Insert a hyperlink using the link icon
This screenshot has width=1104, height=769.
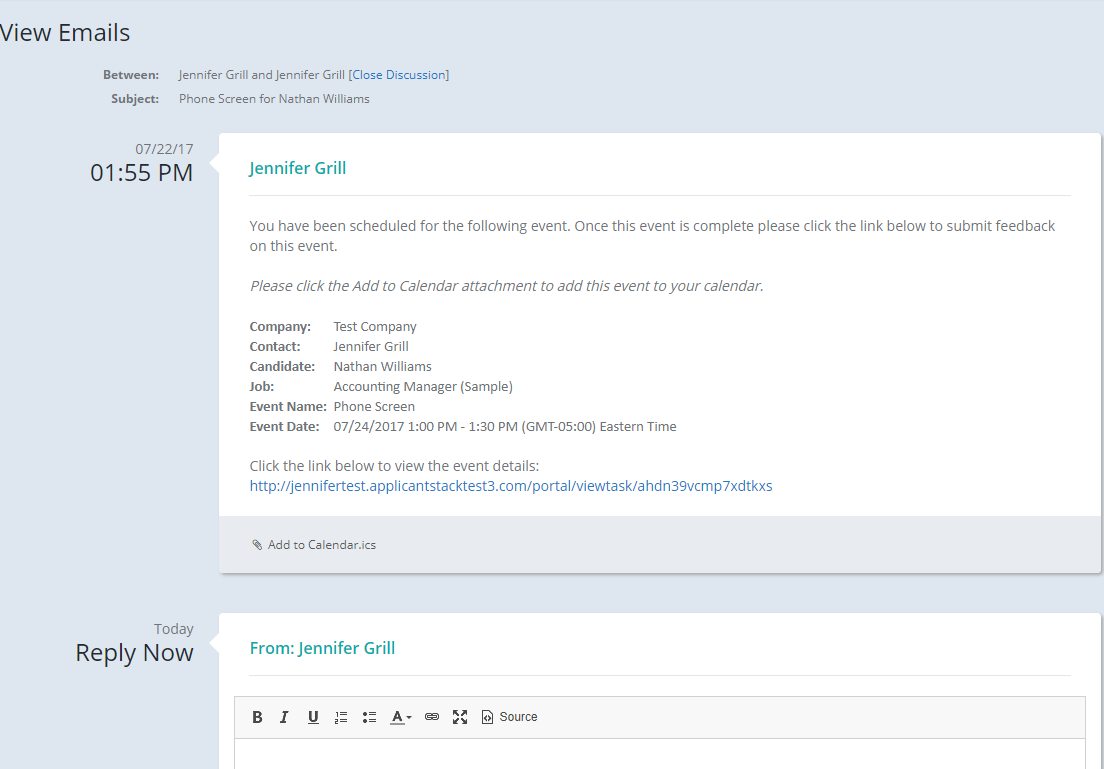tap(431, 717)
